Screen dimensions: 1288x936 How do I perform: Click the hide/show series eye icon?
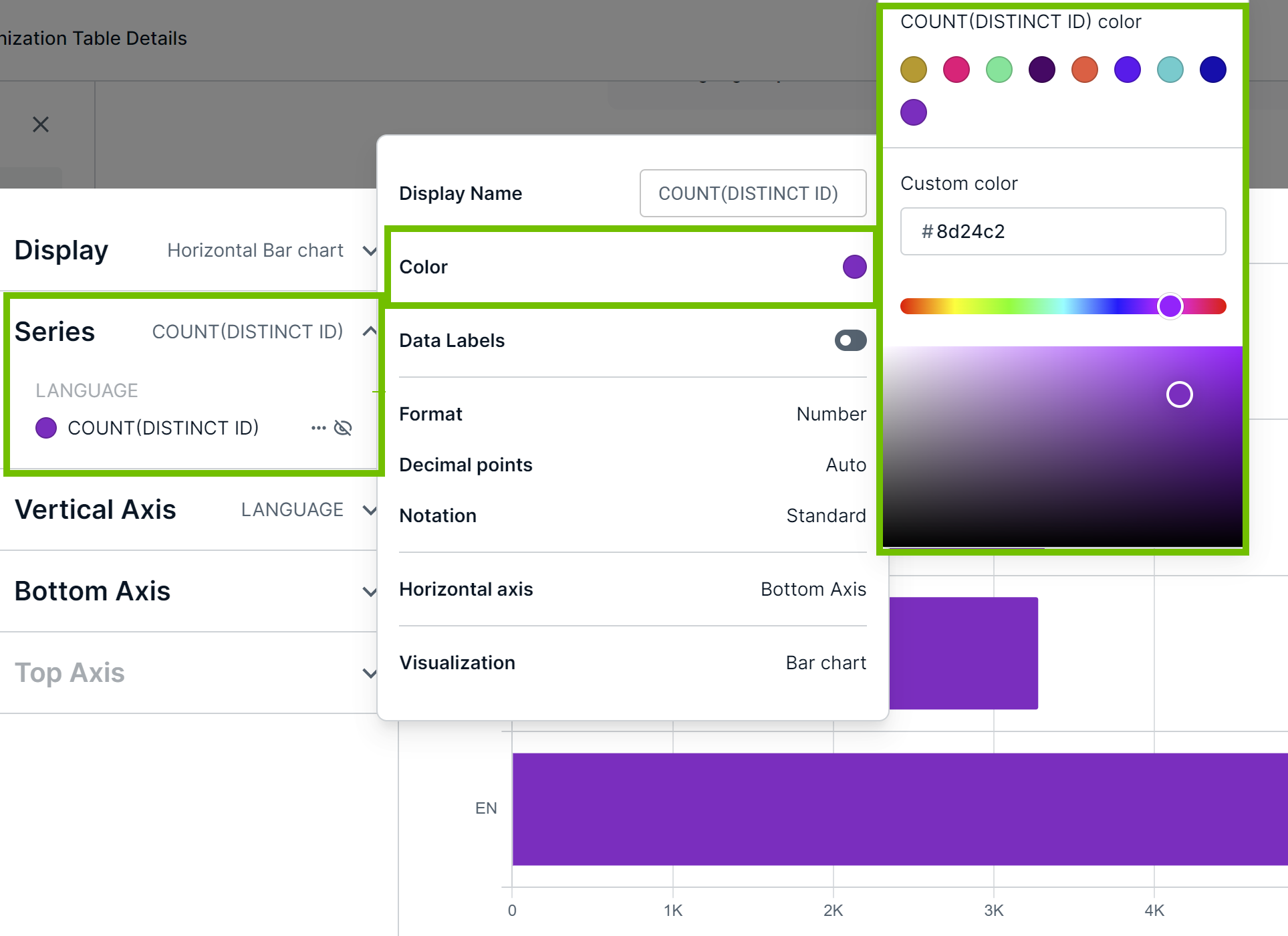(x=343, y=427)
